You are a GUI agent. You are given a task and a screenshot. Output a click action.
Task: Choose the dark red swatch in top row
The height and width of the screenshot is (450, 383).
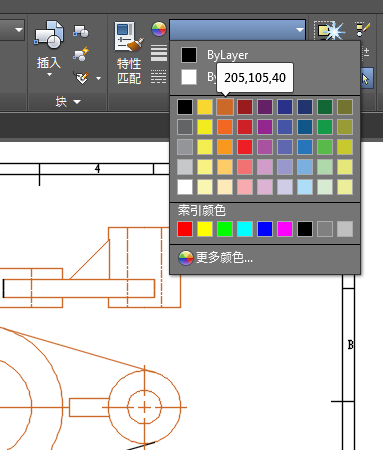pos(245,107)
